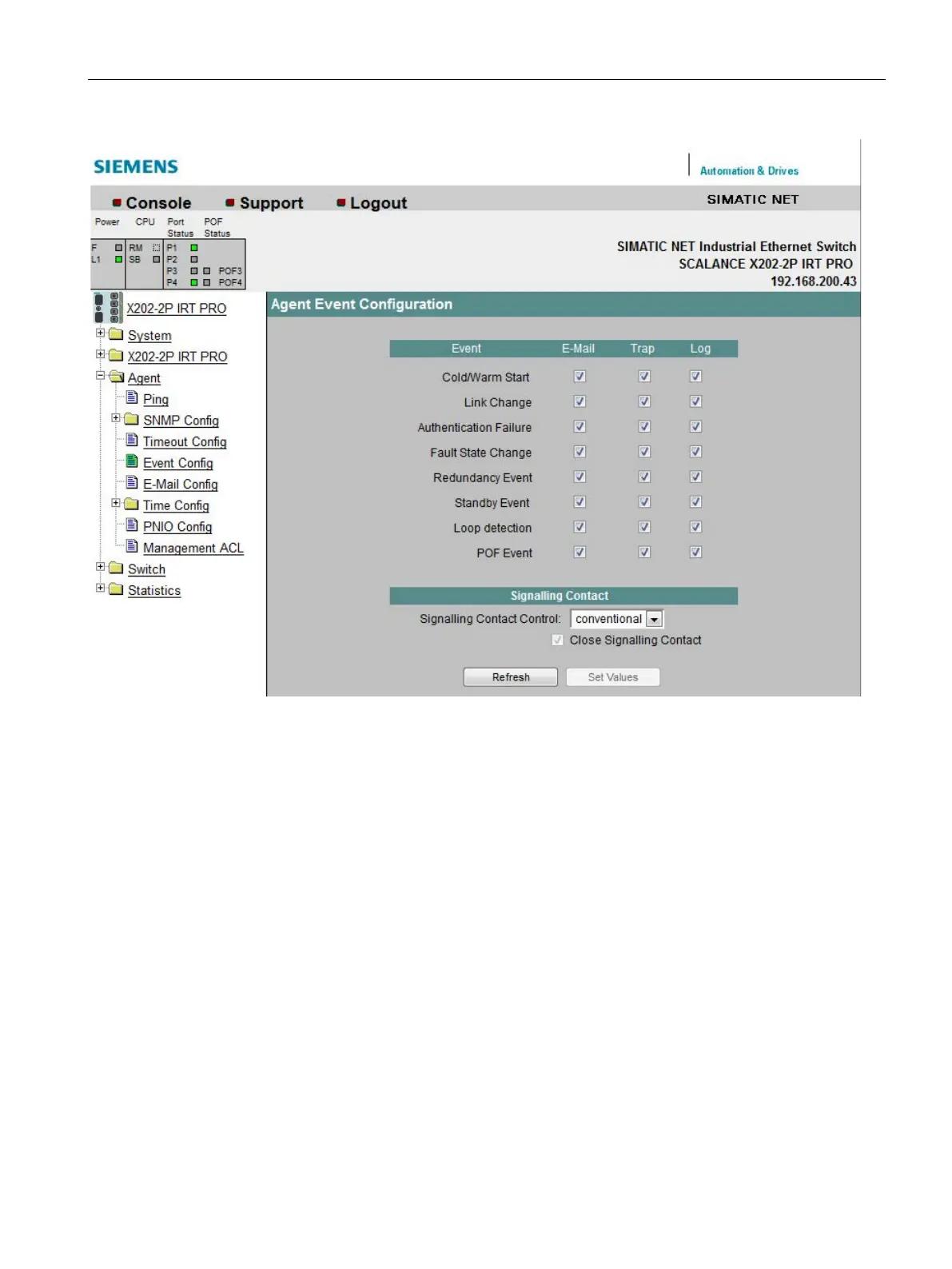
Task: Open the root X202-2P IRT PRO link
Action: 177,308
